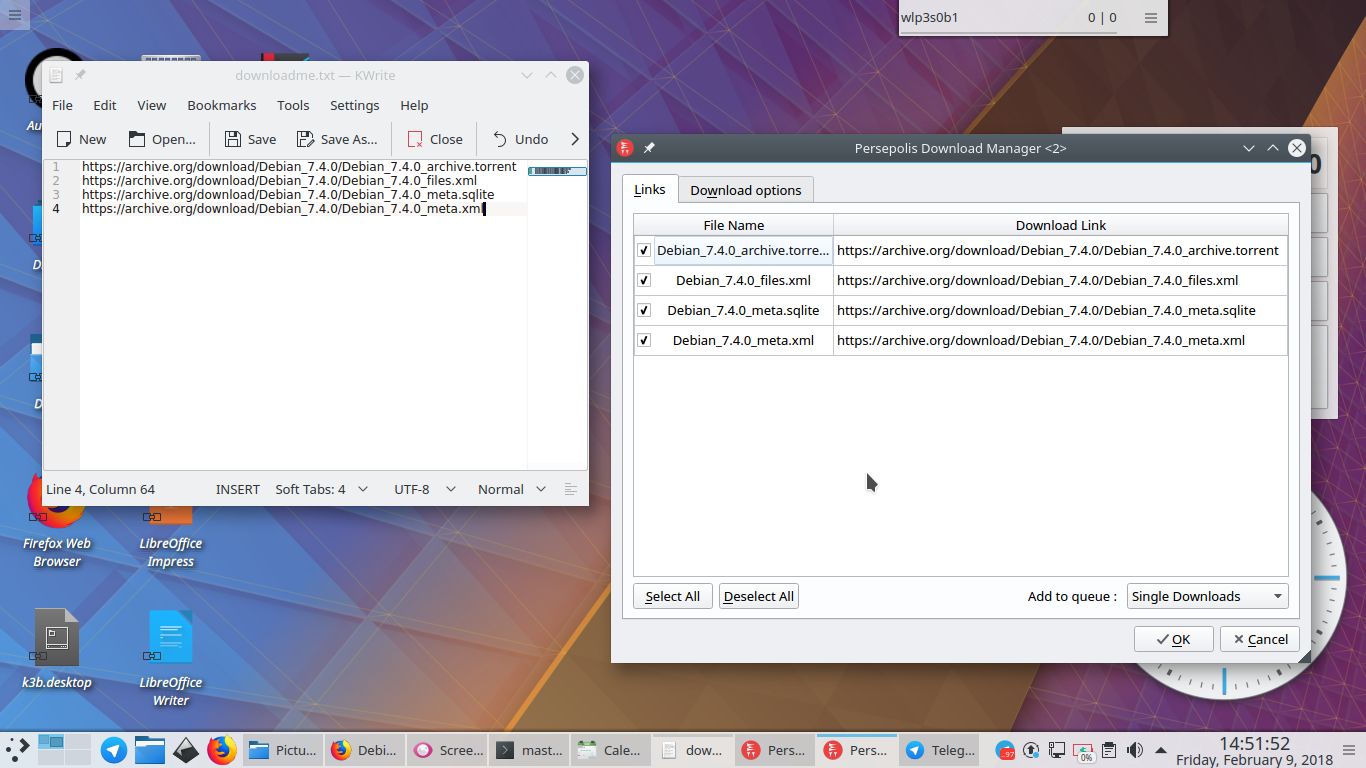
Task: Open the Bookmarks menu
Action: 222,105
